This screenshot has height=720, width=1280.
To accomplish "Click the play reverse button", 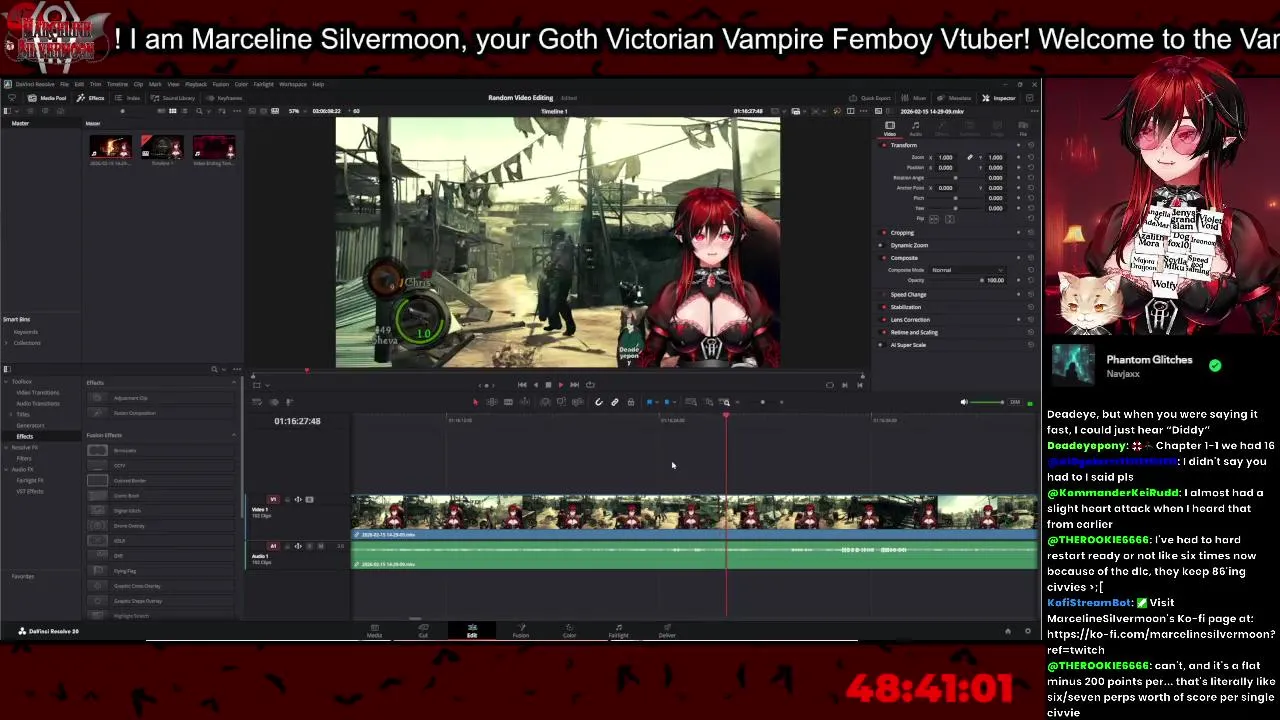I will click(534, 385).
